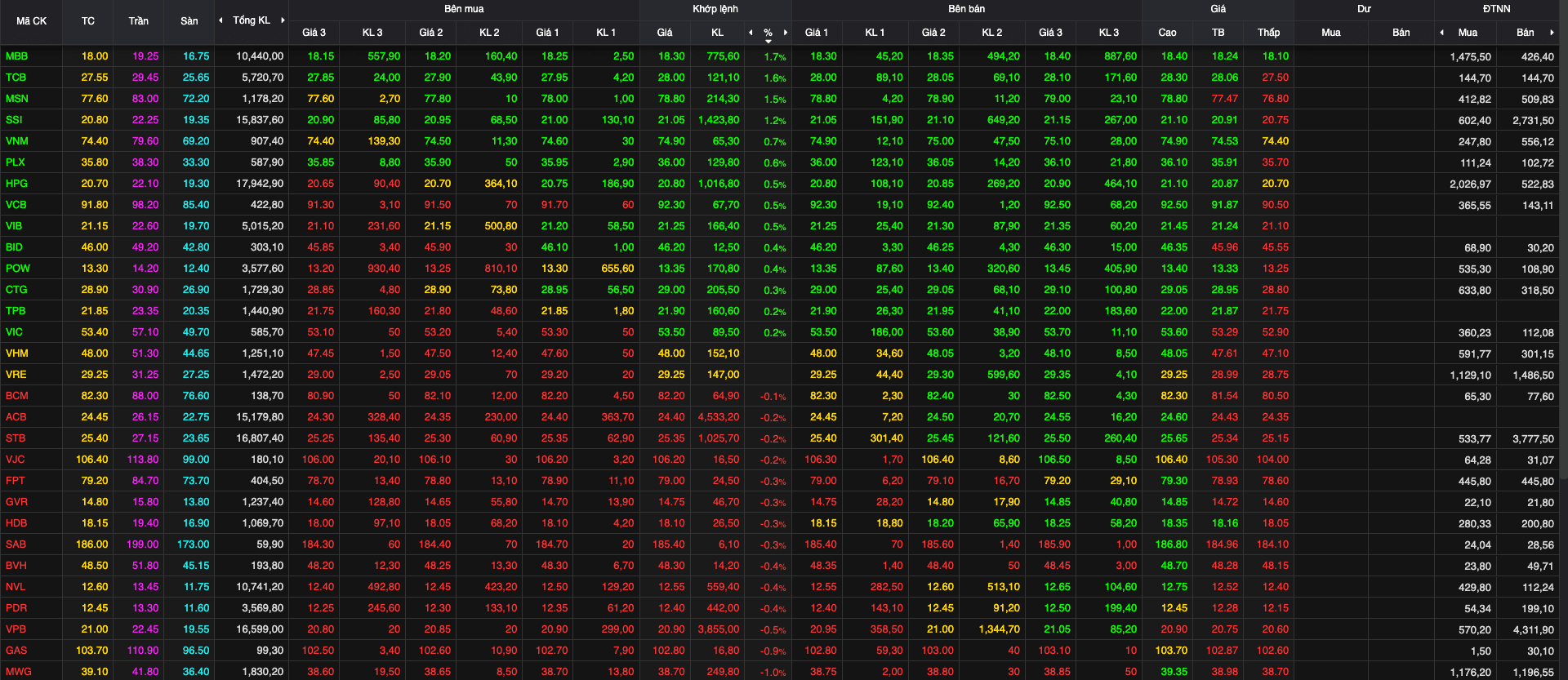Open NVL stock symbol

point(16,587)
